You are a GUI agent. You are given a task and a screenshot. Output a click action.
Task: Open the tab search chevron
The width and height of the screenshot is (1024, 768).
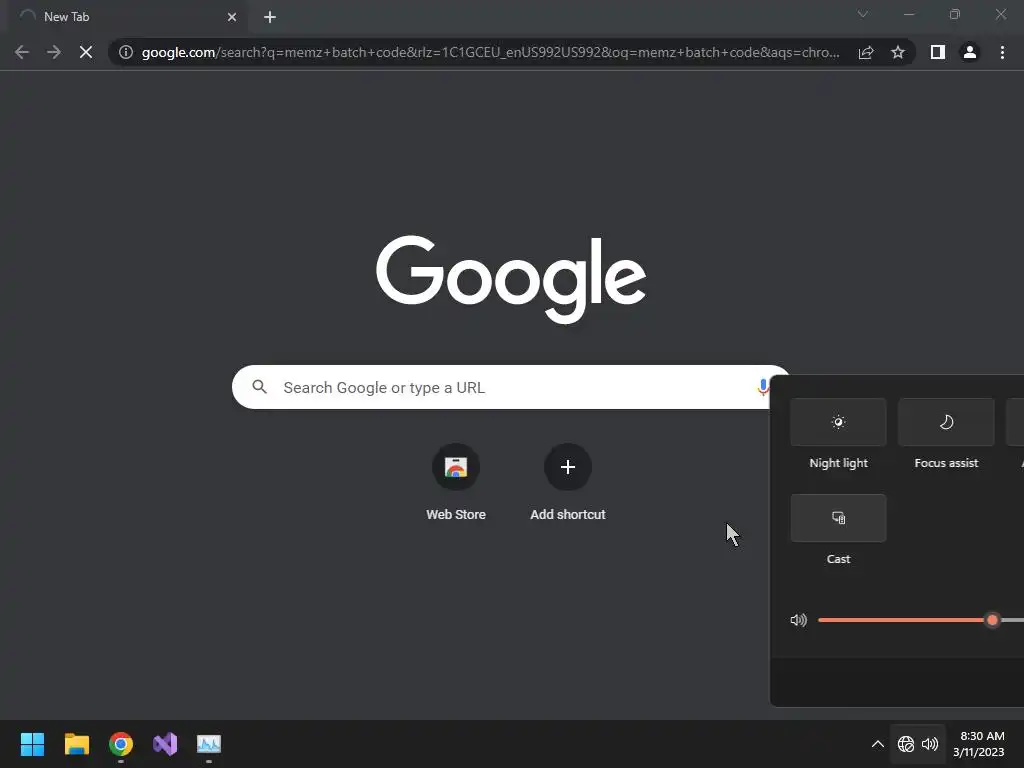[863, 14]
